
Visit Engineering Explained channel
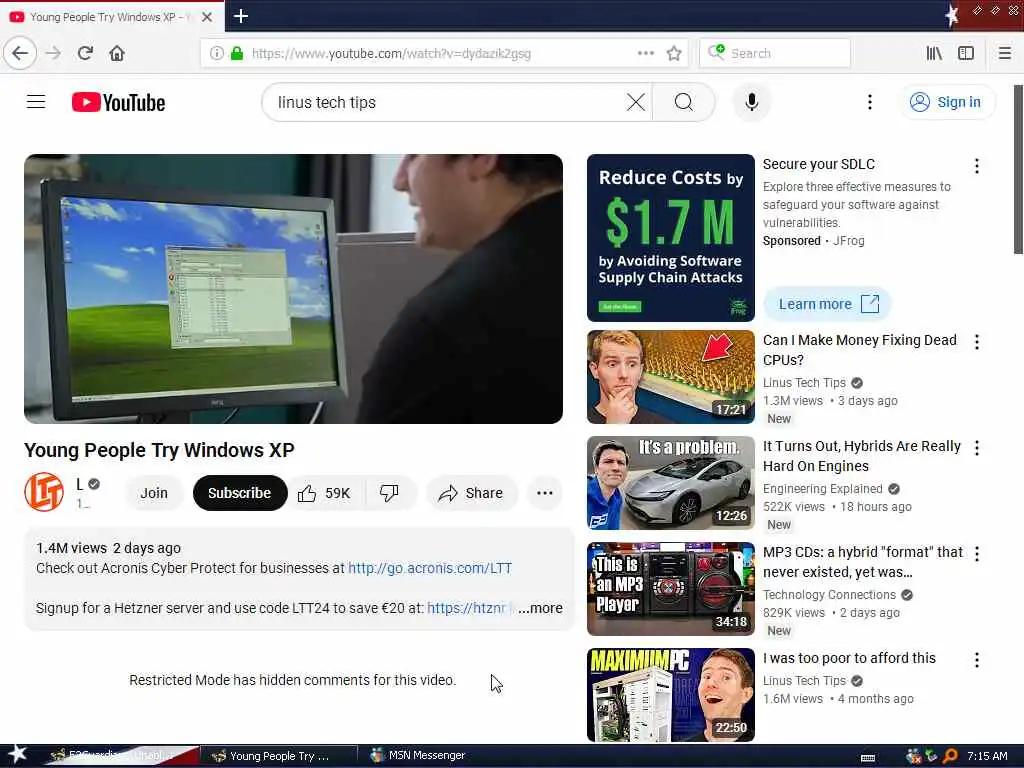(x=822, y=488)
